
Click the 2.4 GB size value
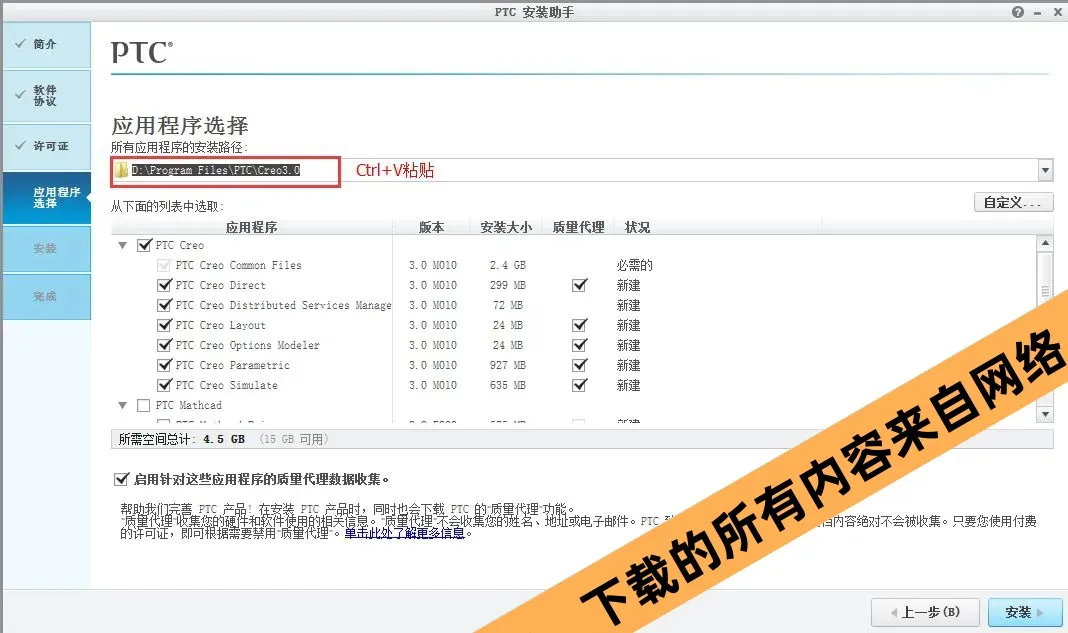coord(507,265)
